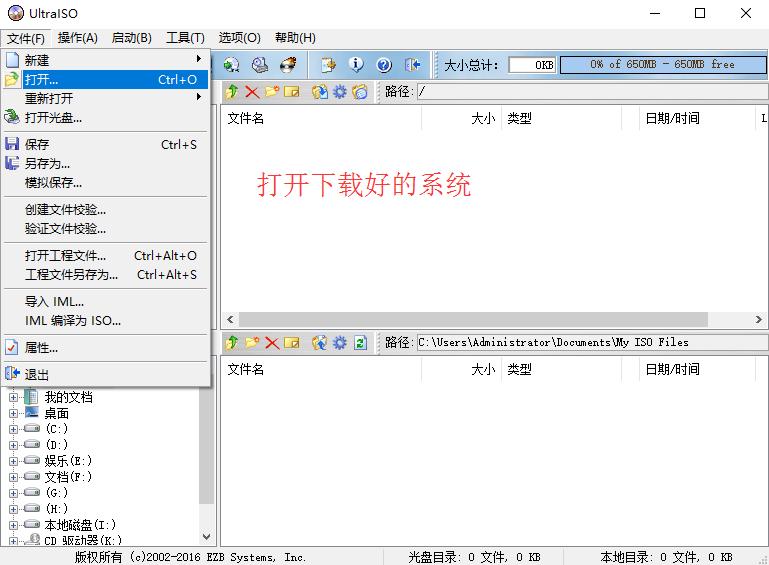Expand the 本地磁盘(I:) drive node
This screenshot has height=565, width=769.
pos(14,525)
